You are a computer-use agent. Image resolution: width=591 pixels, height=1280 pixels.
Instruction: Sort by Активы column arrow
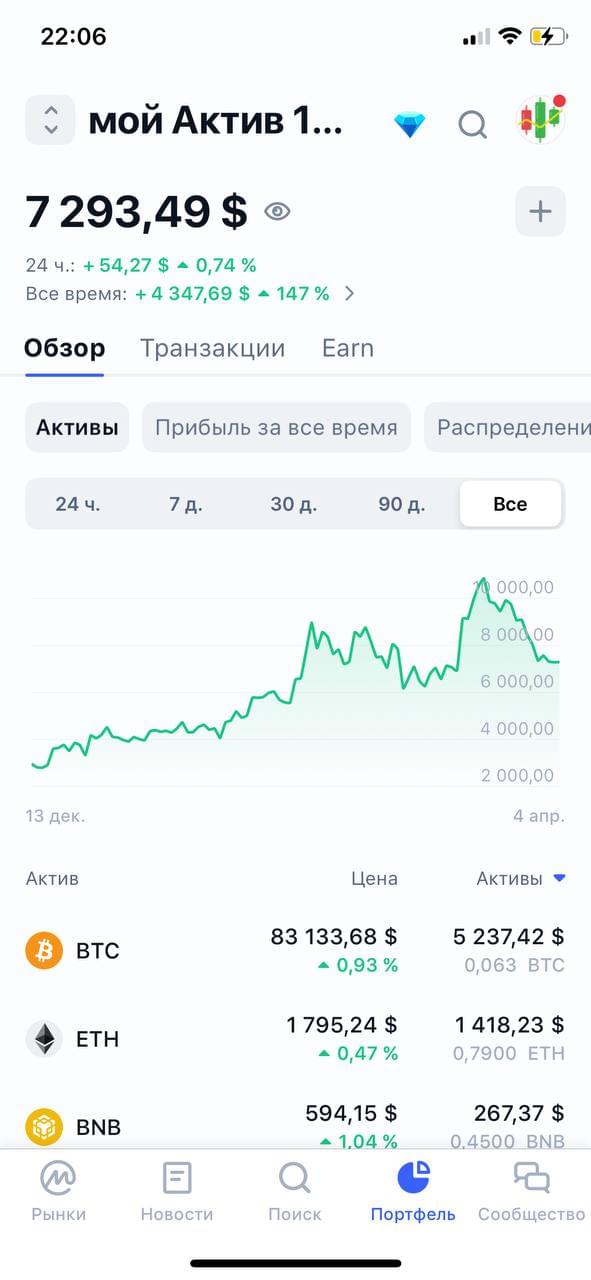pyautogui.click(x=559, y=878)
